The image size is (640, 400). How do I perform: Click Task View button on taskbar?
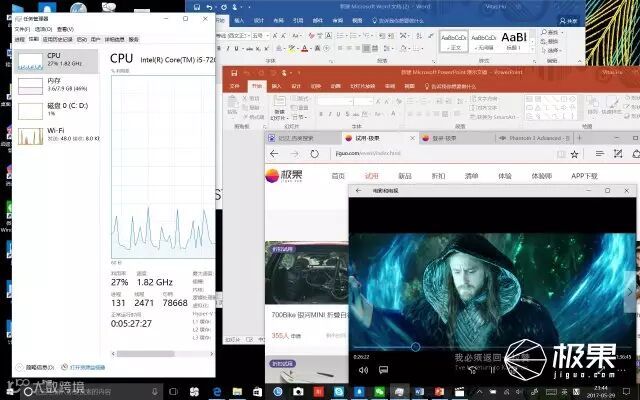[x=173, y=392]
